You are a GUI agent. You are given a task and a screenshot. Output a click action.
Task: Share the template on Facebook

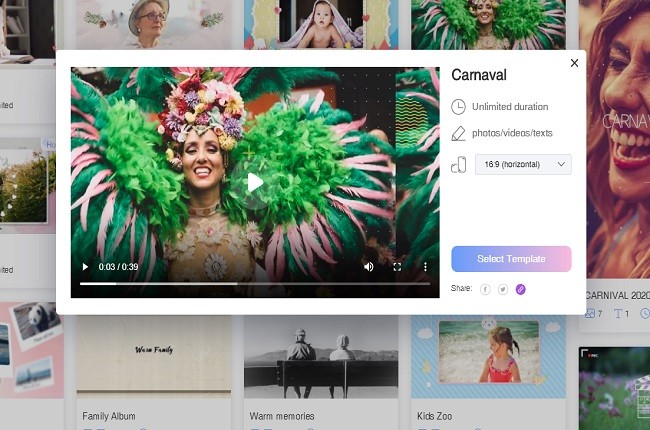485,289
